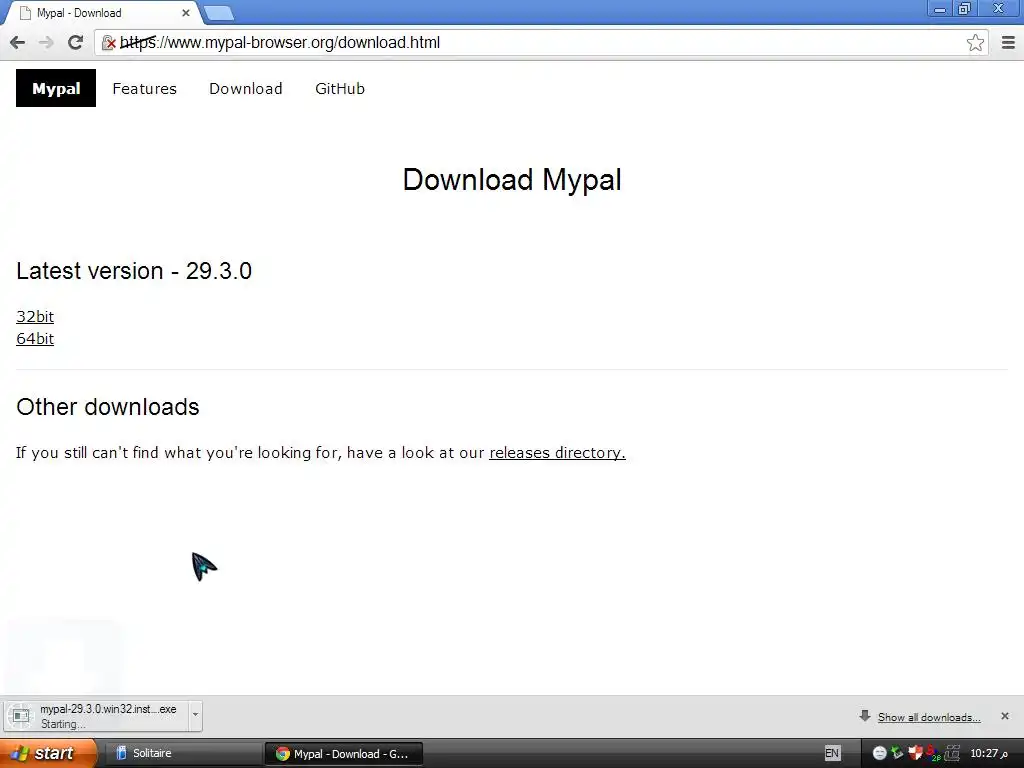1024x768 pixels.
Task: Click the Download Mypal heading
Action: coord(512,180)
